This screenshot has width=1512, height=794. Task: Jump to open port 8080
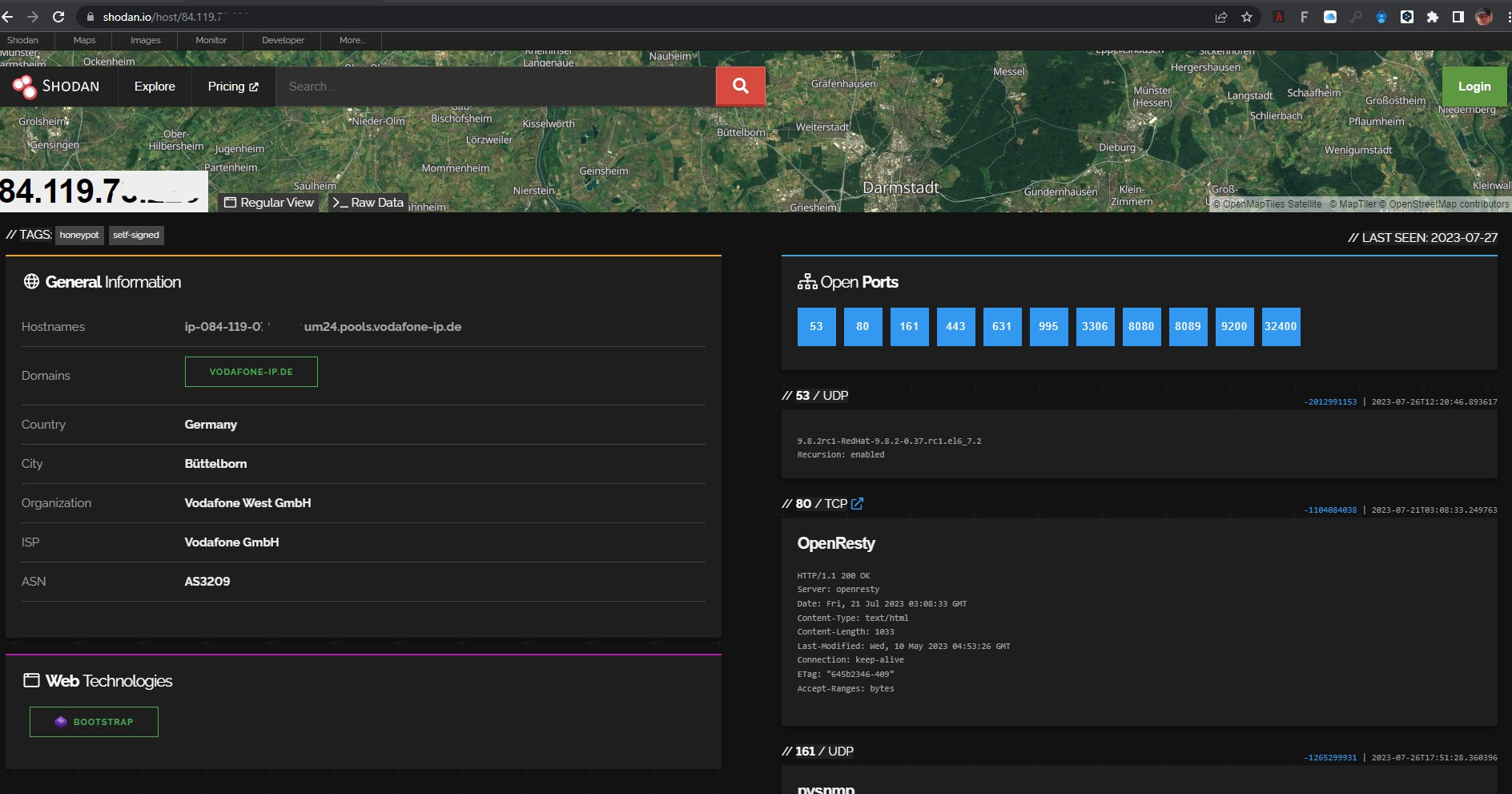point(1141,326)
